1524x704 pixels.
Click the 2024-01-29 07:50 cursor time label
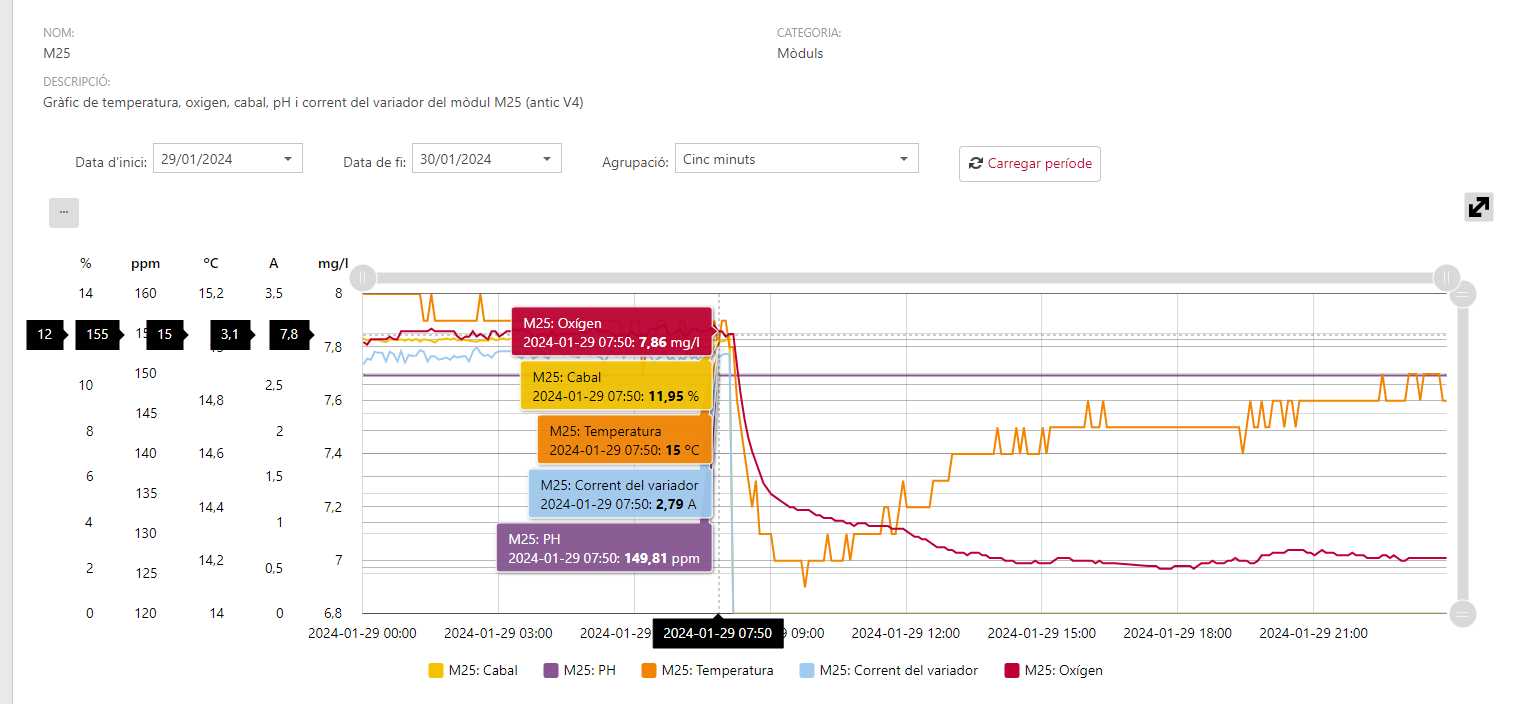pos(718,633)
